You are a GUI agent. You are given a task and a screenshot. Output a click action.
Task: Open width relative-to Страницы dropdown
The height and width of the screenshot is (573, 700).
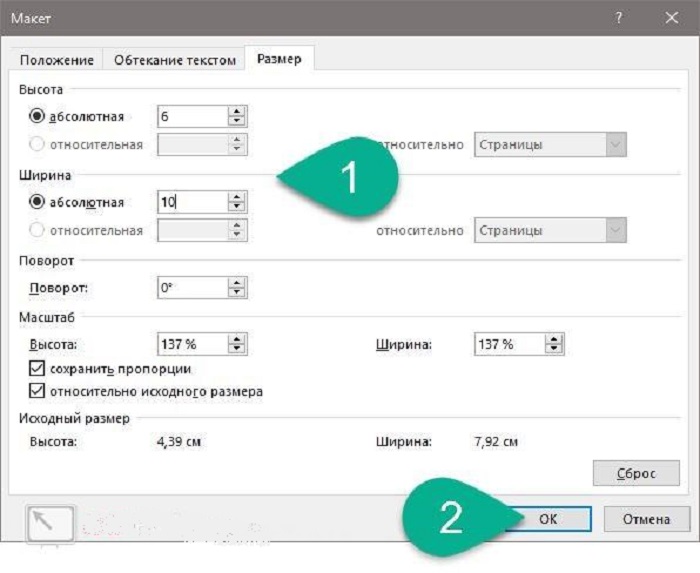click(550, 230)
